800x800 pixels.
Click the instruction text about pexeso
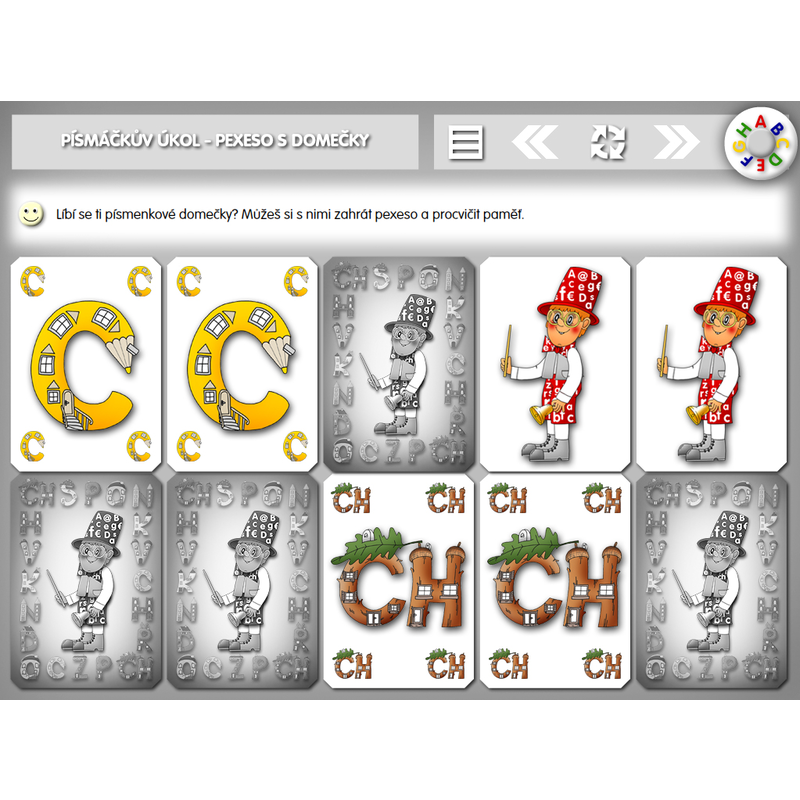point(290,214)
